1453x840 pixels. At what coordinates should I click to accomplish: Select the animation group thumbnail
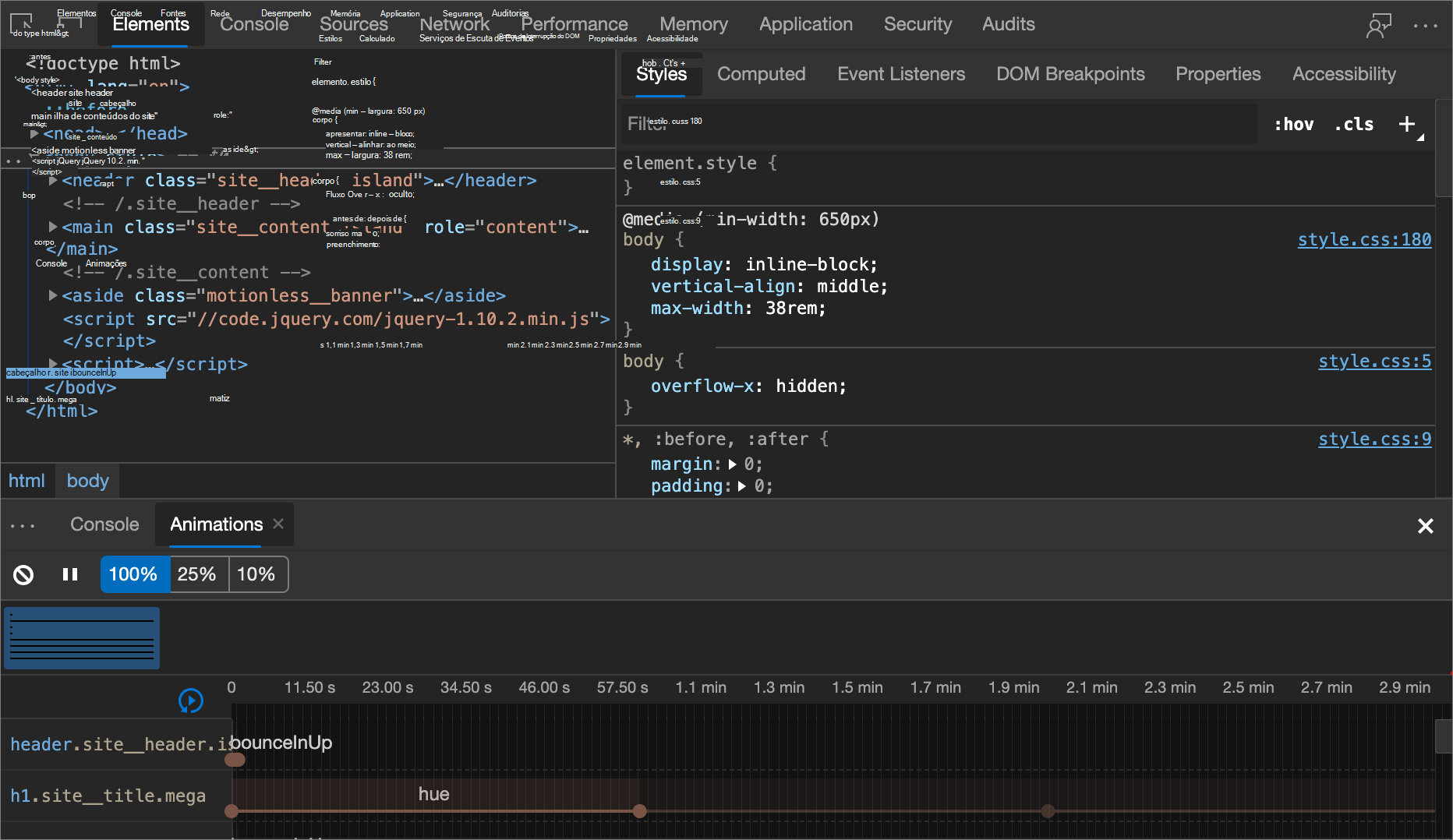coord(82,638)
